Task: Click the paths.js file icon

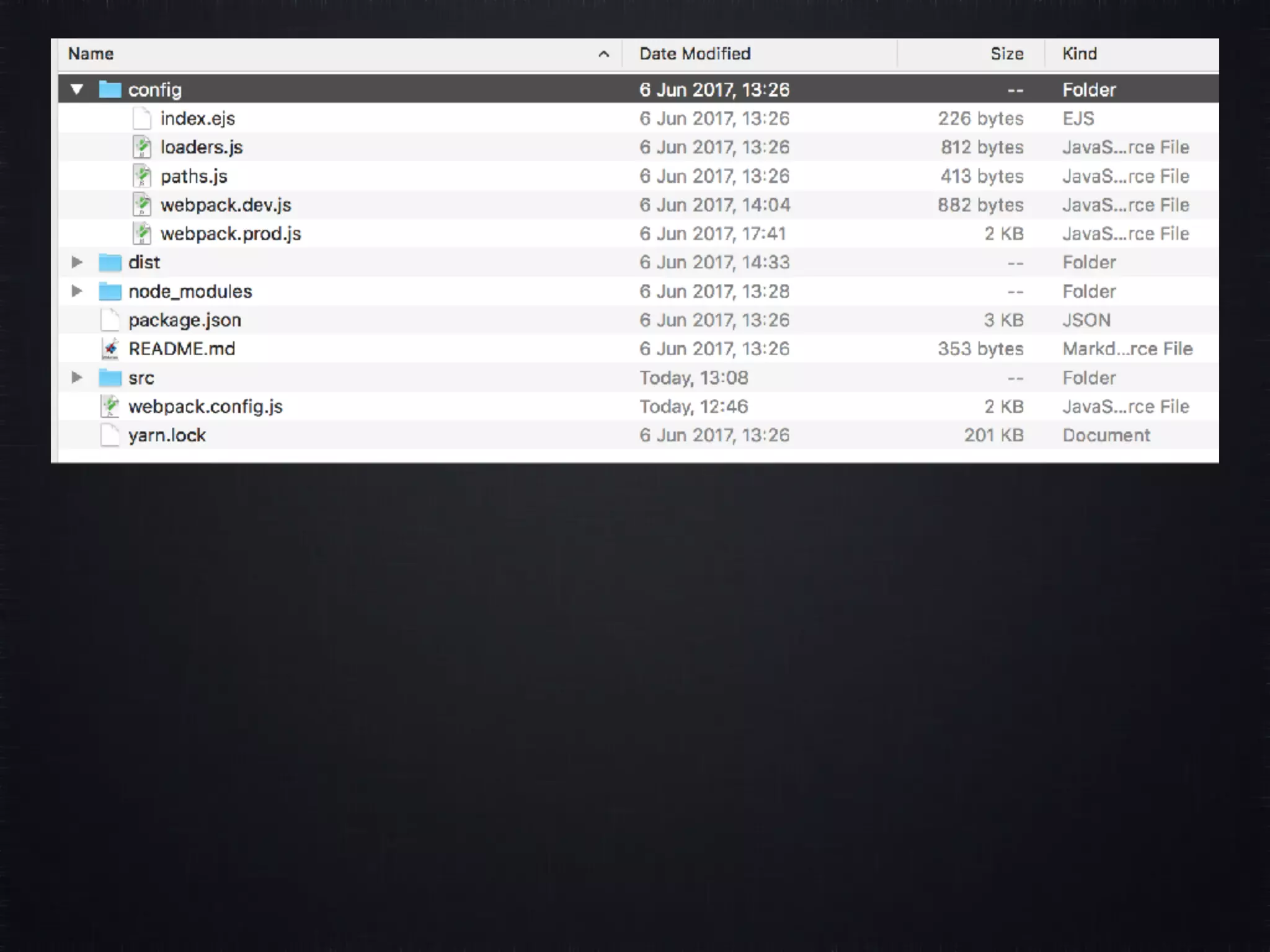Action: point(142,177)
